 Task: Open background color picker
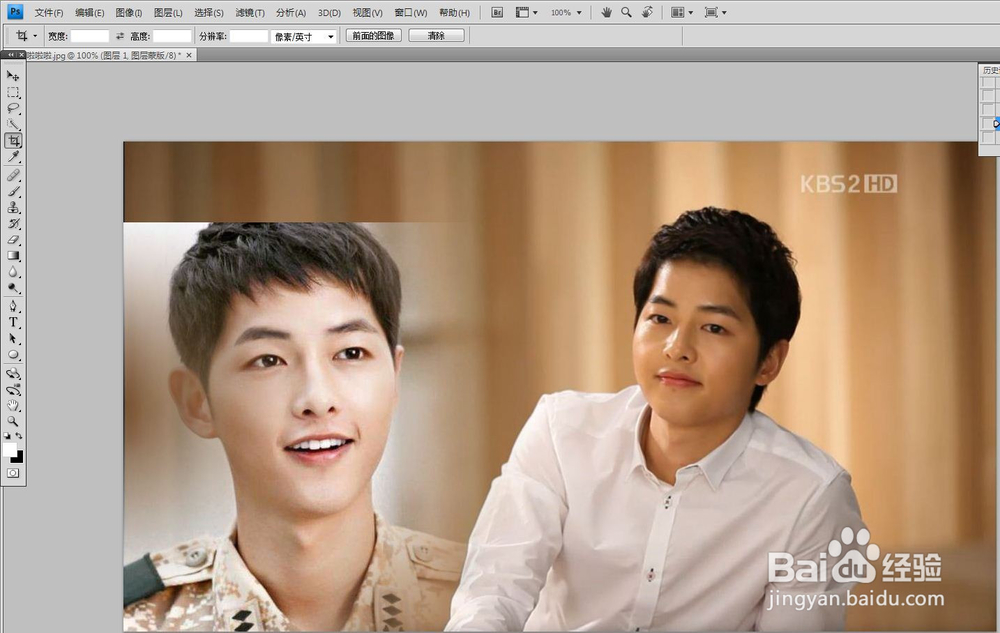19,458
